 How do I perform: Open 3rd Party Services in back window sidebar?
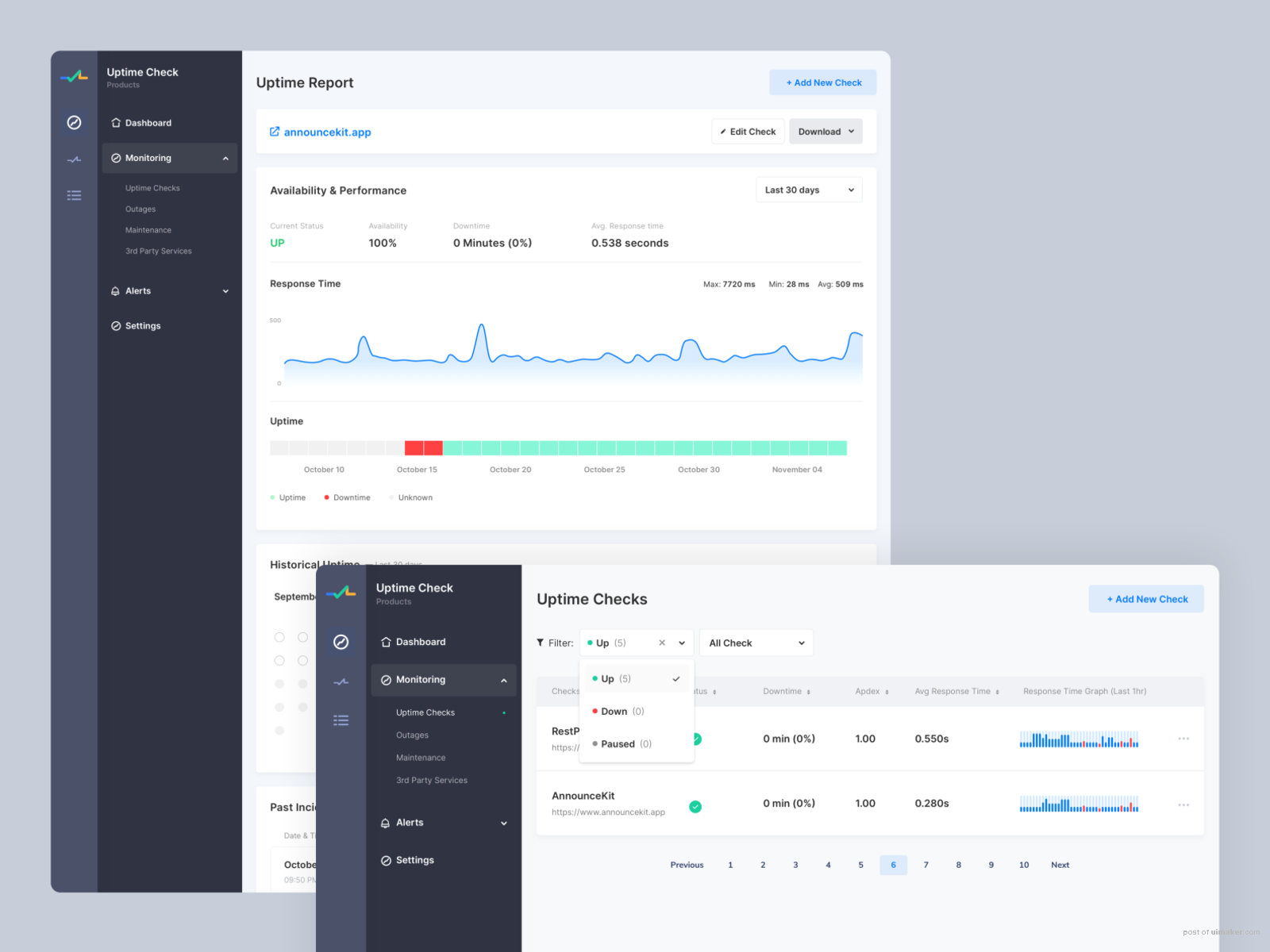click(159, 251)
